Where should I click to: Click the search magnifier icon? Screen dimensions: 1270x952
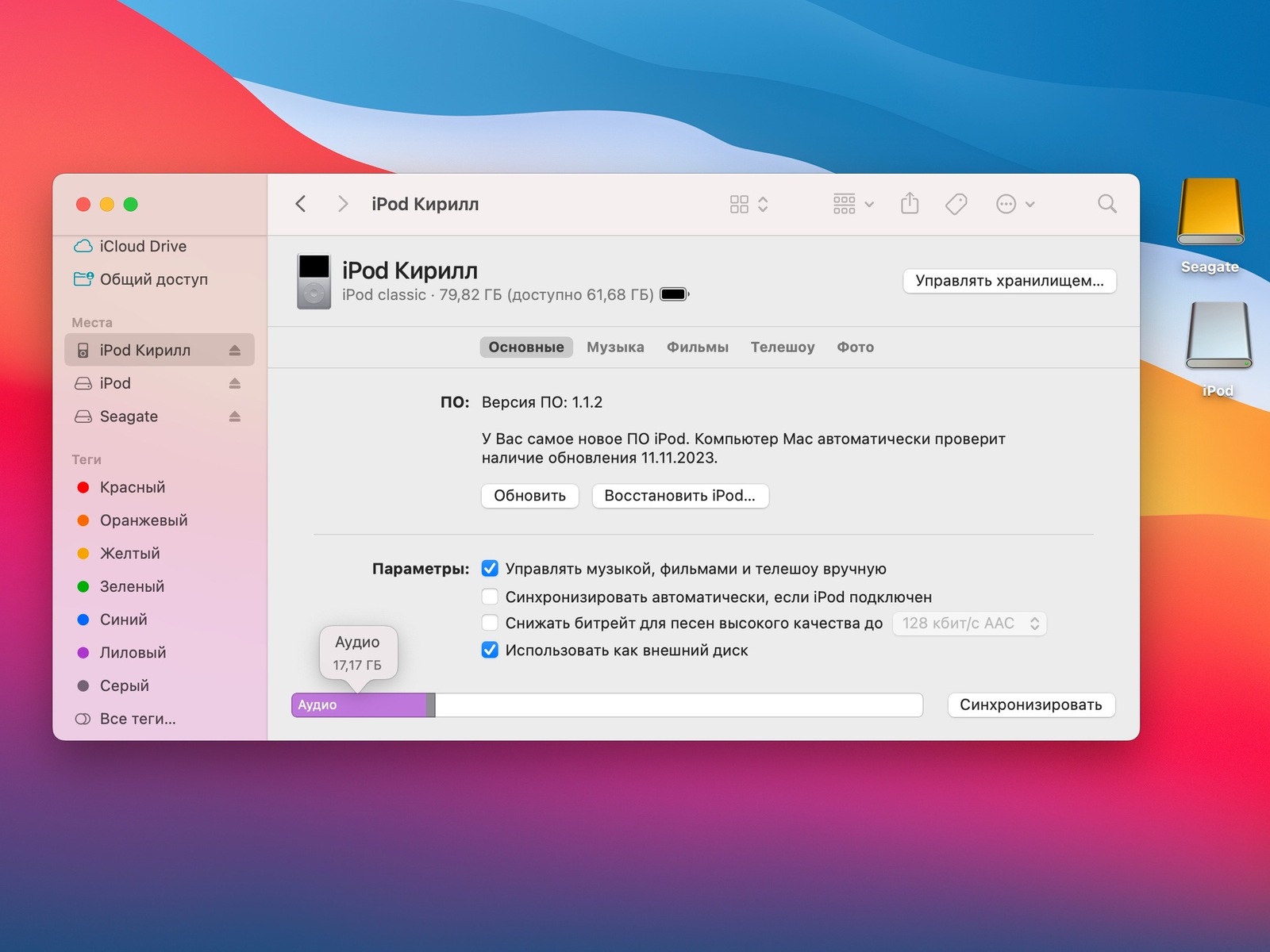point(1107,204)
